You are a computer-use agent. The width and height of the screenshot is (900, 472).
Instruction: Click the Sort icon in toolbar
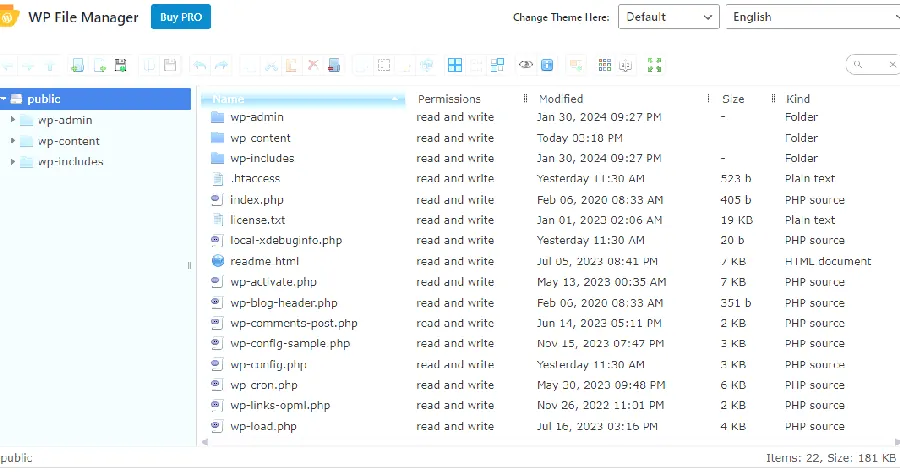click(x=625, y=65)
